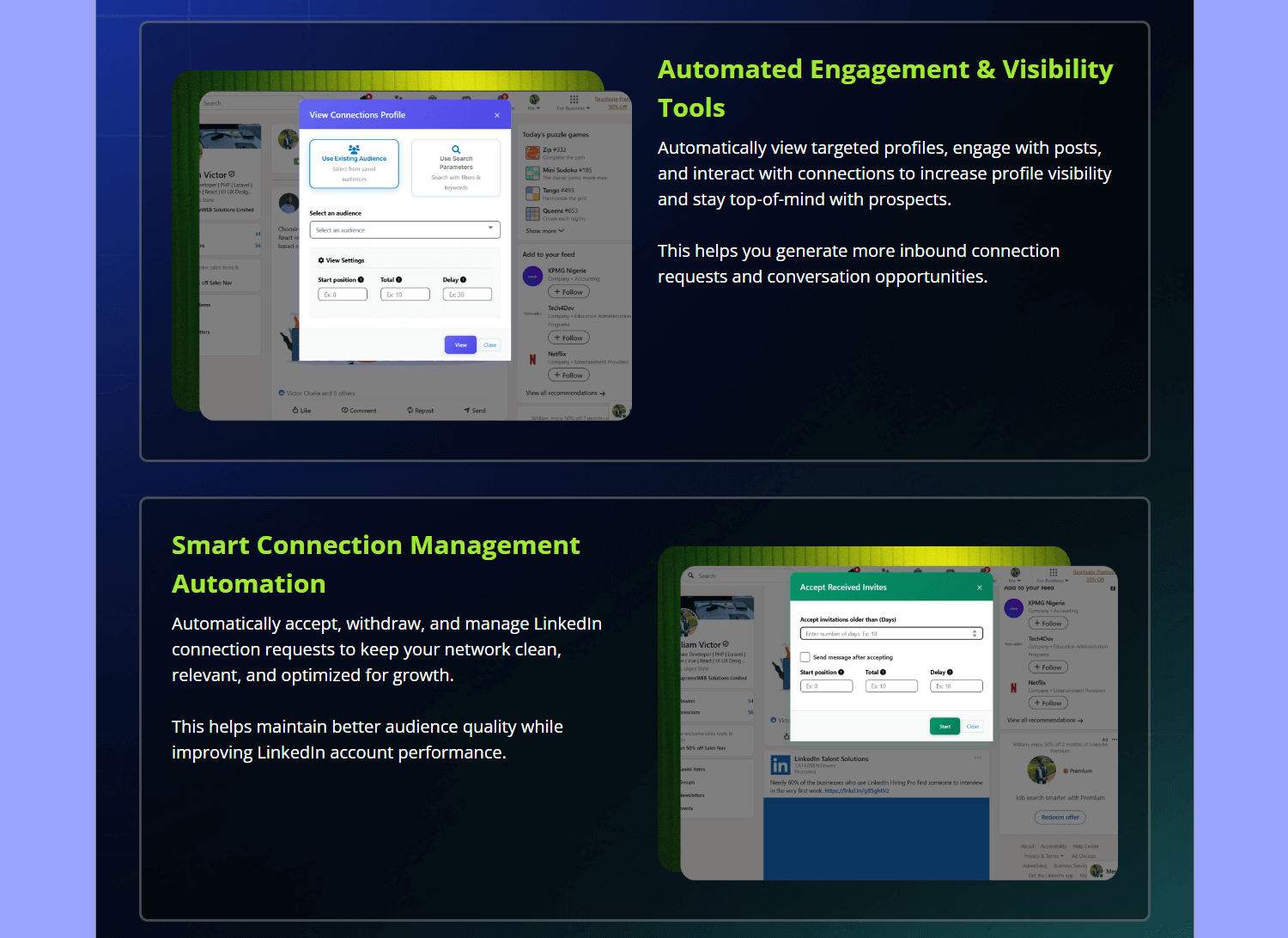
Task: Click the days stepper arrows in Accept invitations field
Action: tap(975, 634)
